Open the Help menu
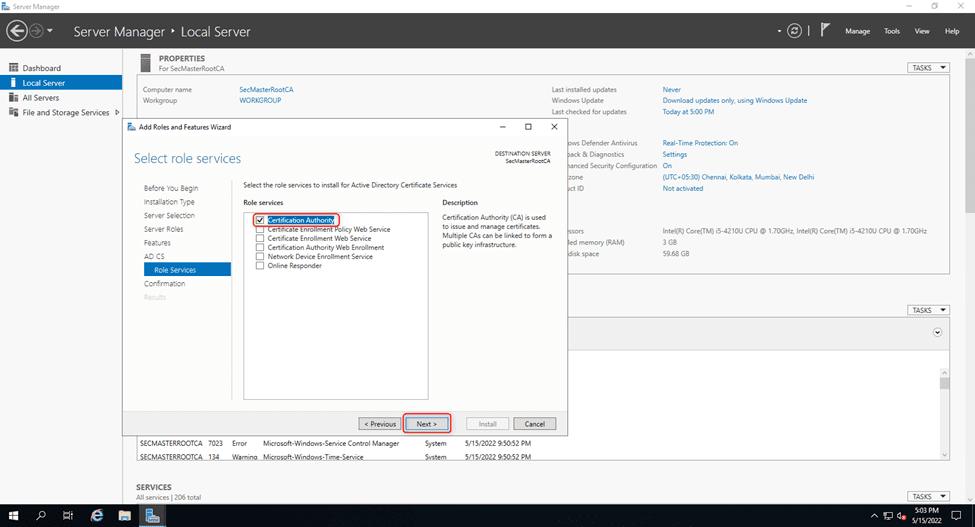 952,31
